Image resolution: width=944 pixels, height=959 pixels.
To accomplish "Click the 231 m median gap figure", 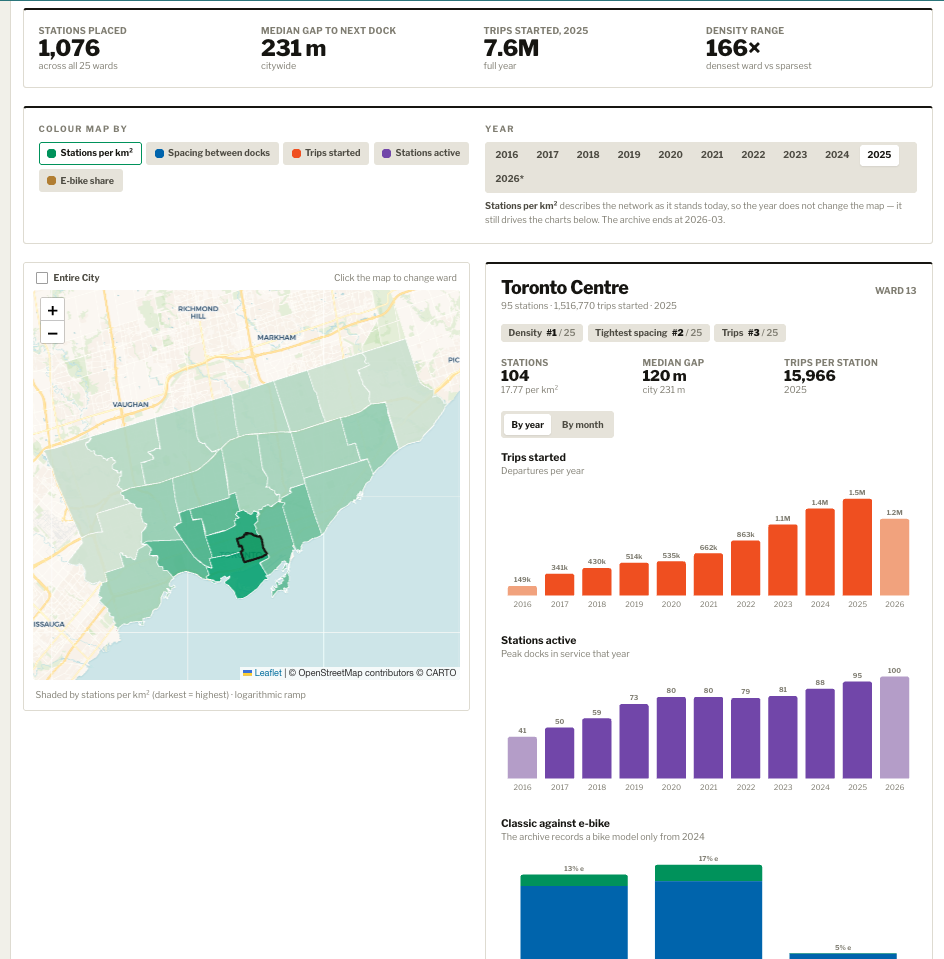I will coord(294,48).
